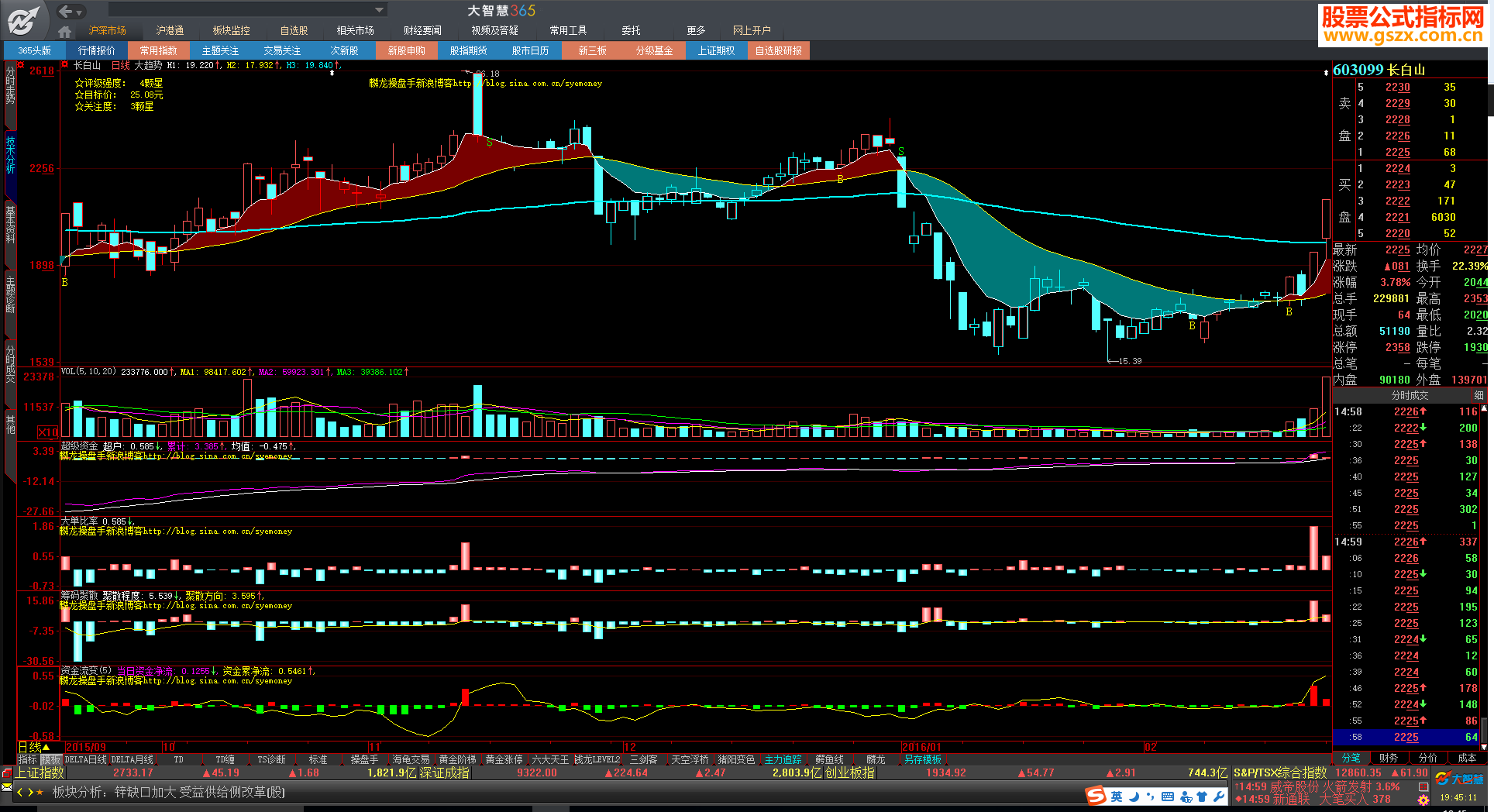Open IME wrench settings icon
Viewport: 1494px width, 812px height.
tap(1218, 797)
